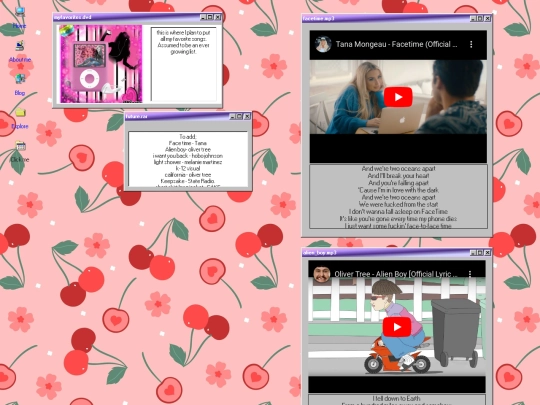This screenshot has width=540, height=405.
Task: Click the 'light shower - melanie martinez' line
Action: point(188,162)
